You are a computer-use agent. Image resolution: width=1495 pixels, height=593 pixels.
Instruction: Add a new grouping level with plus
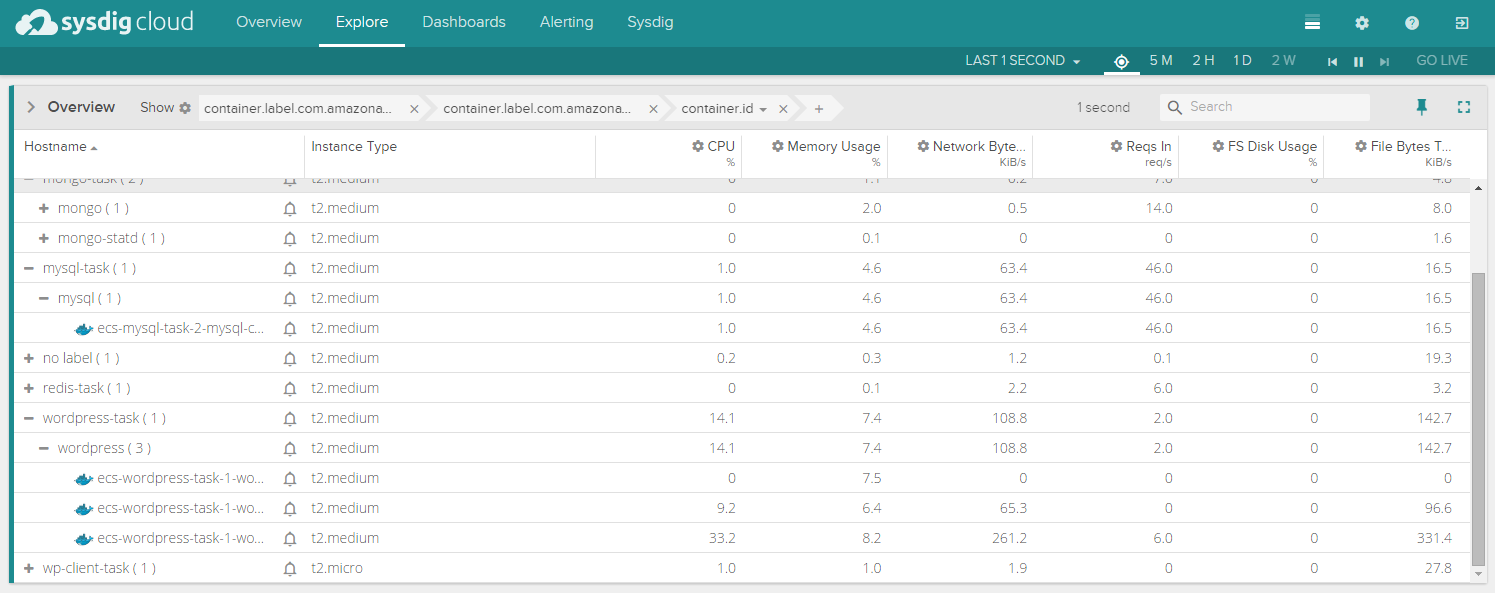point(818,108)
